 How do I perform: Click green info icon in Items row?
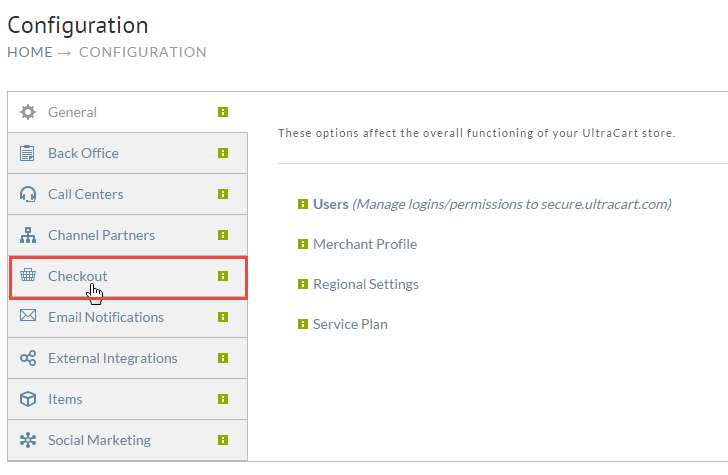(223, 399)
